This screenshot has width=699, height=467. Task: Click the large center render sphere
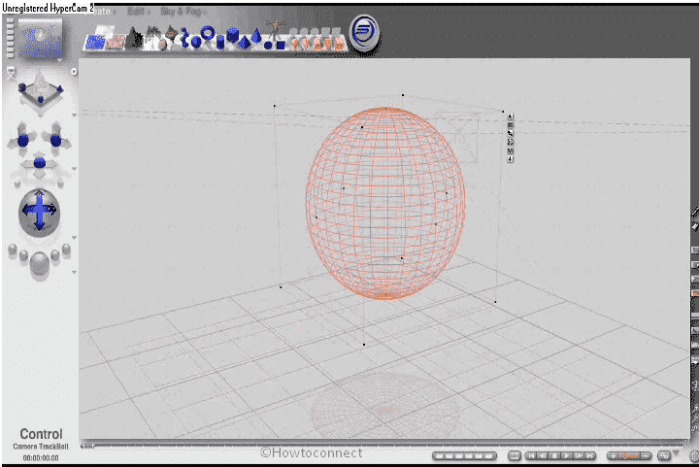[39, 264]
